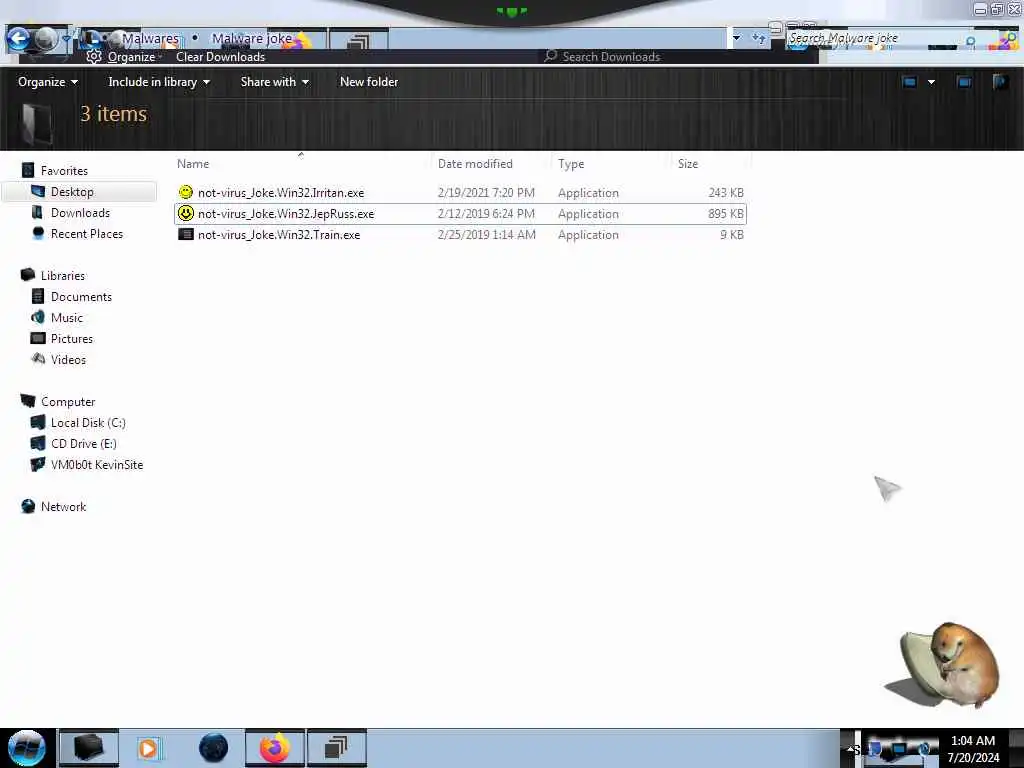The image size is (1024, 768).
Task: Open CD Drive (E:)
Action: tap(84, 443)
